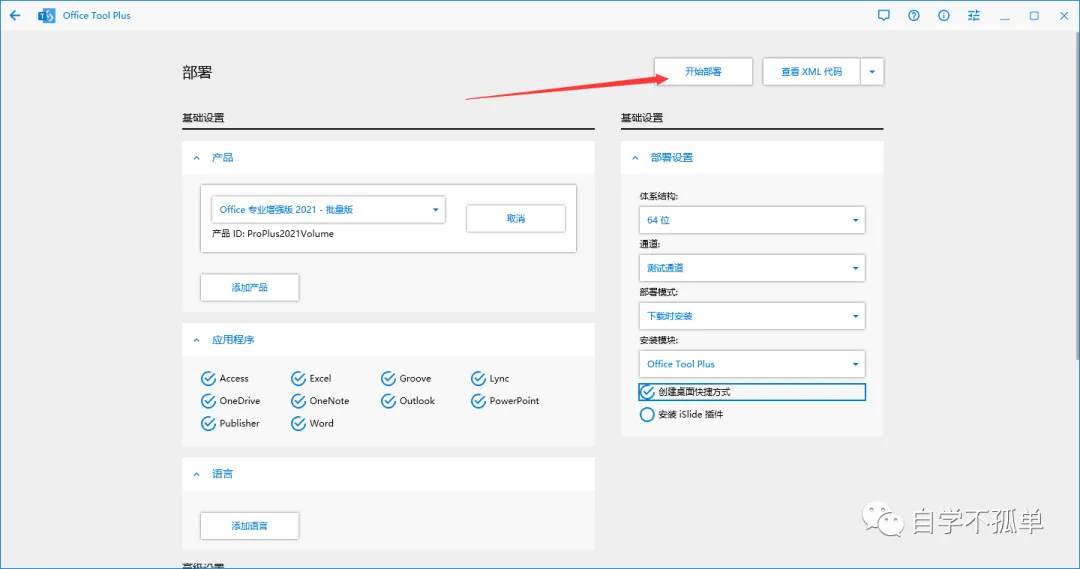
Task: Click the 开始部署 button
Action: point(703,72)
